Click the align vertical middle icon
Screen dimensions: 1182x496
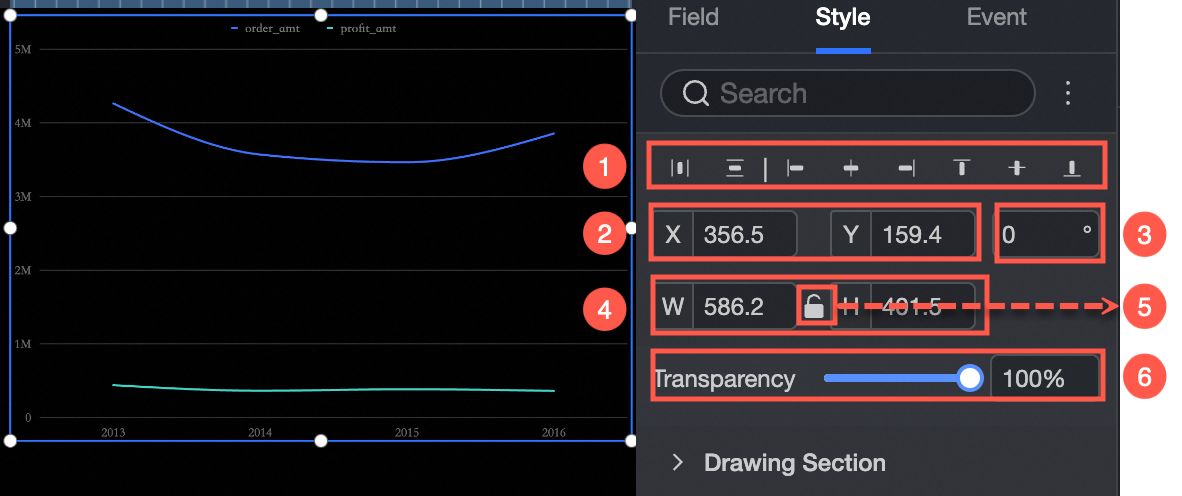pos(1017,168)
